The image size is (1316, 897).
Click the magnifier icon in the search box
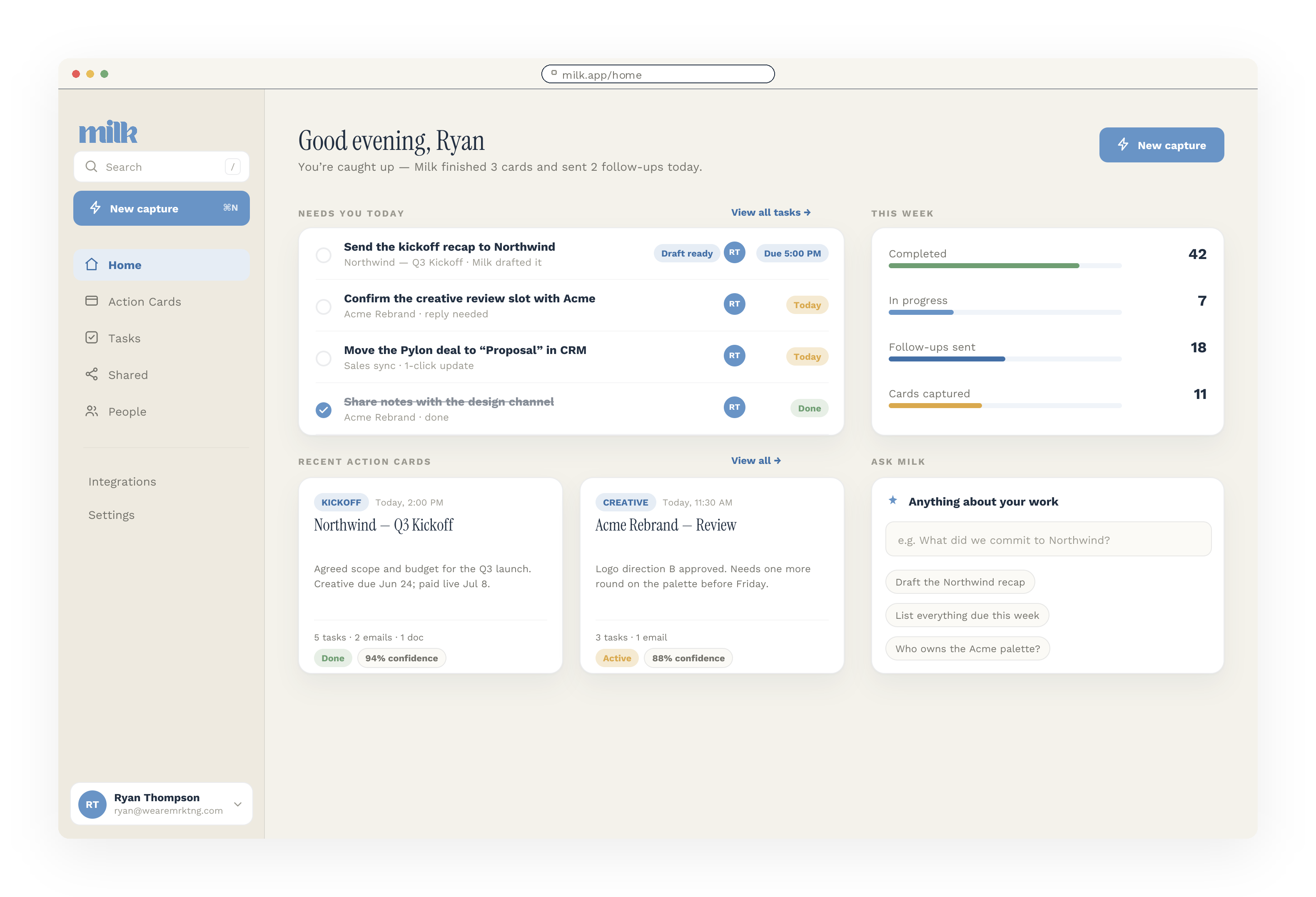pos(91,167)
